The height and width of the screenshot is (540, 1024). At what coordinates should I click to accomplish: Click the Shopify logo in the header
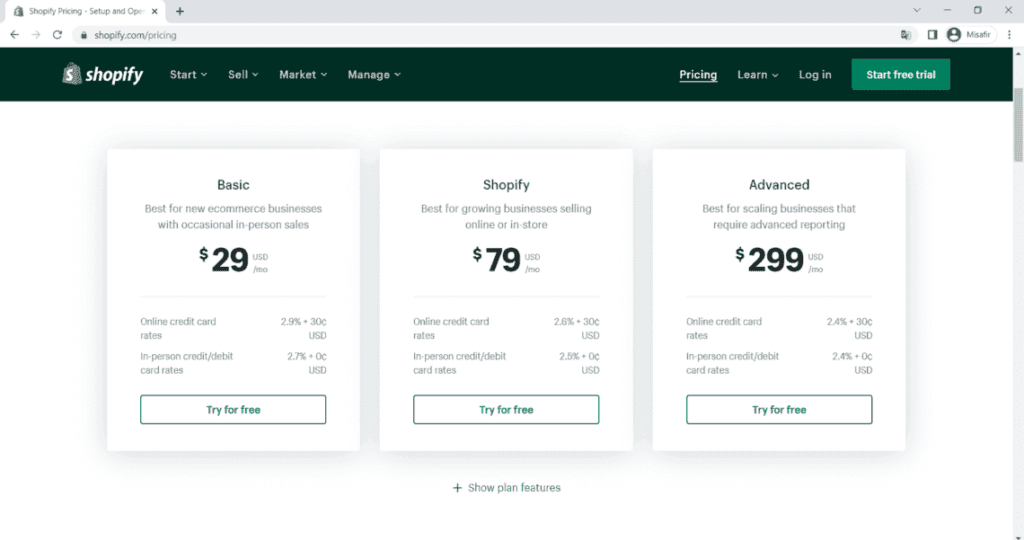(103, 74)
